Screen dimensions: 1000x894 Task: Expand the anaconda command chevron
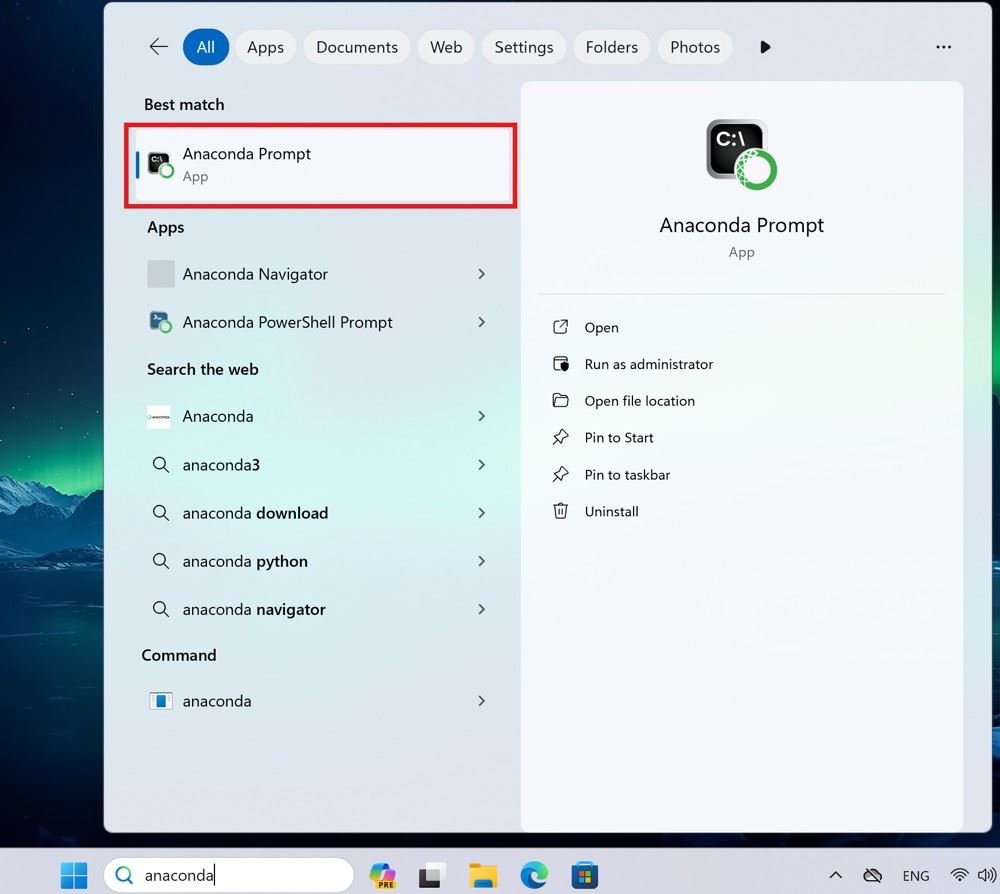[x=482, y=701]
